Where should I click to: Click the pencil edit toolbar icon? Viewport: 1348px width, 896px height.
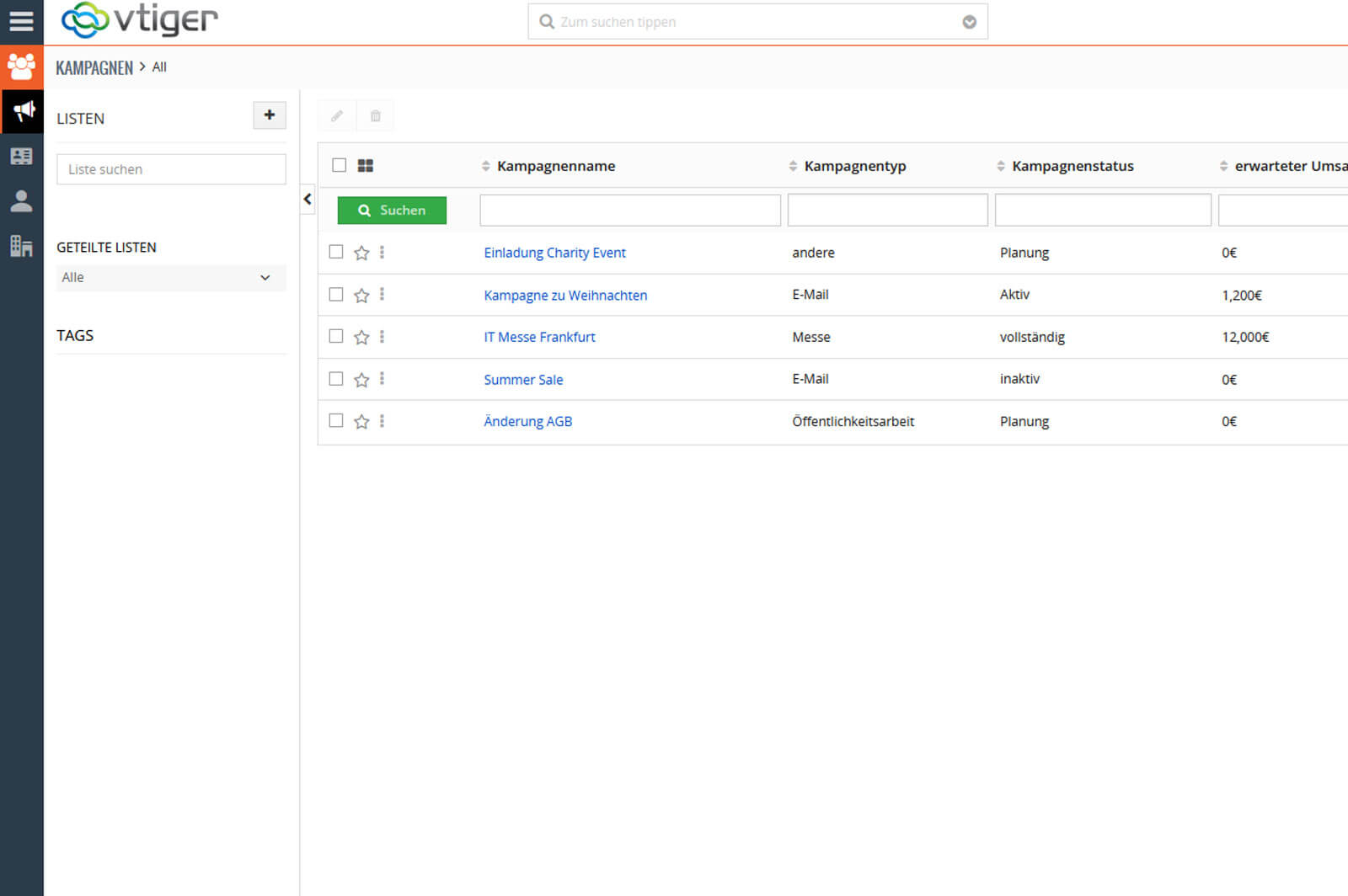pyautogui.click(x=337, y=116)
